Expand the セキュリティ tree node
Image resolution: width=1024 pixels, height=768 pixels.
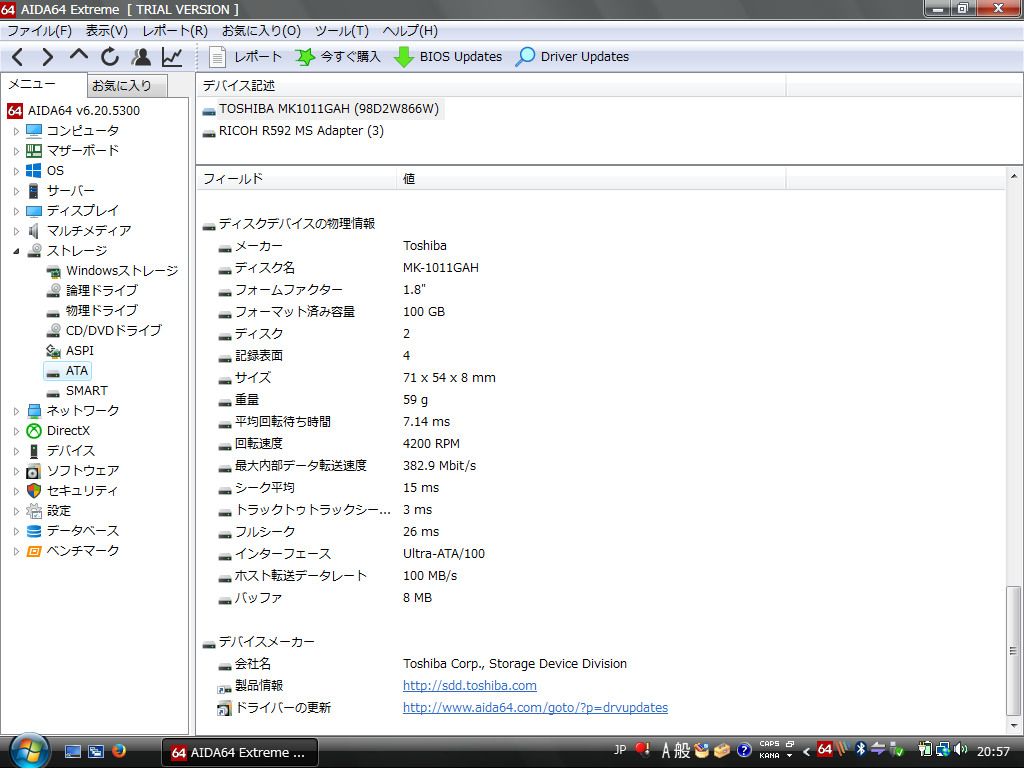click(x=16, y=491)
